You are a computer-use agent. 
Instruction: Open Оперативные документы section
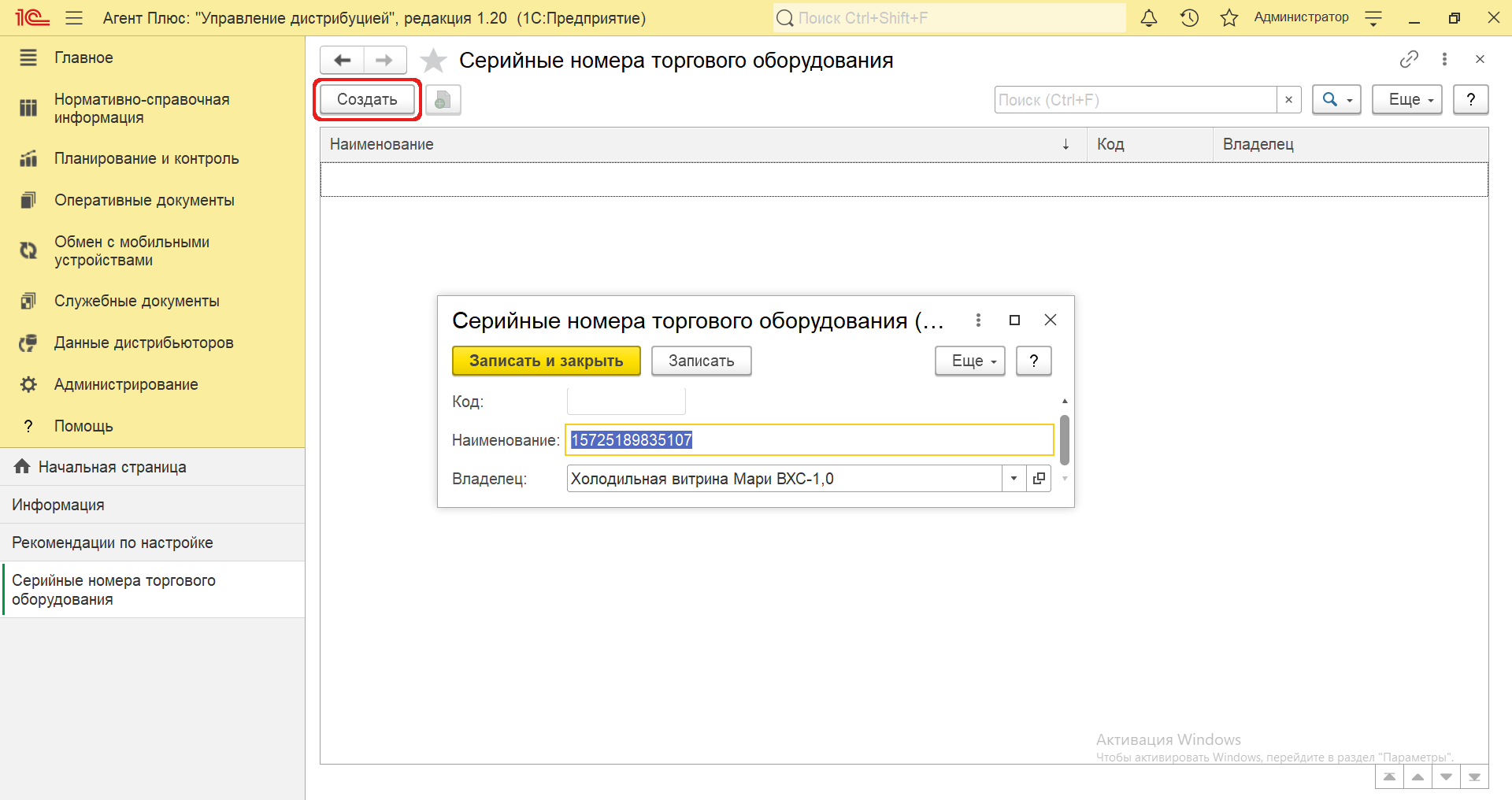pyautogui.click(x=152, y=200)
